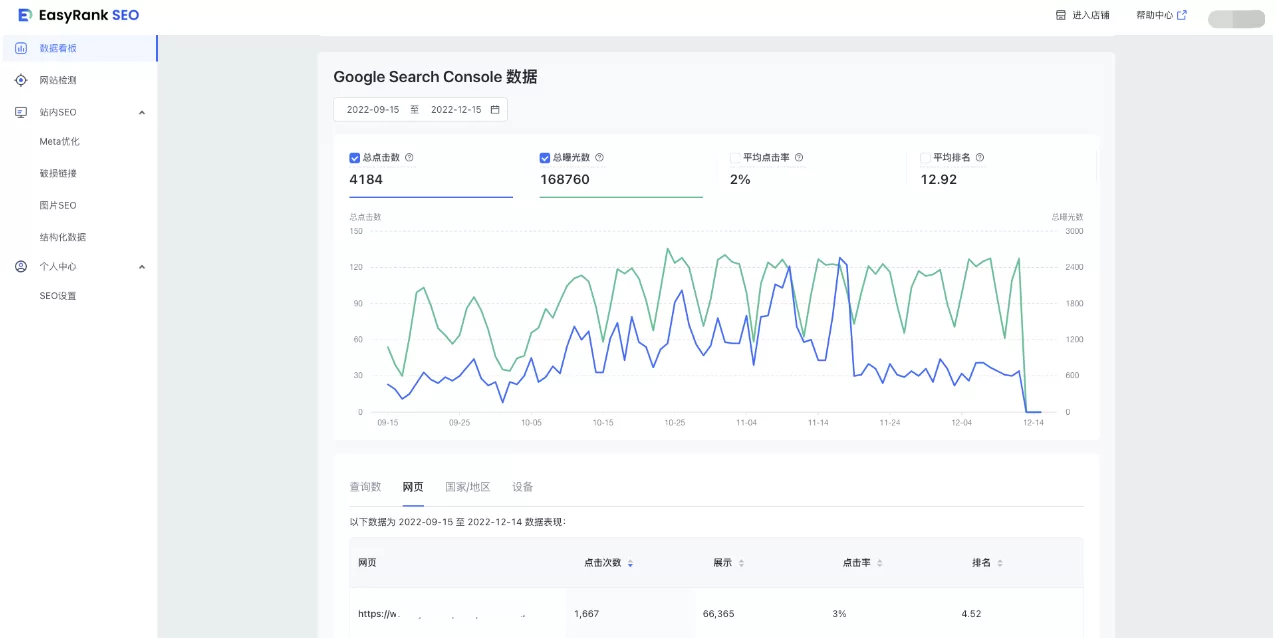Switch to the 查询数 tab
Viewport: 1276px width, 638px height.
tap(365, 487)
